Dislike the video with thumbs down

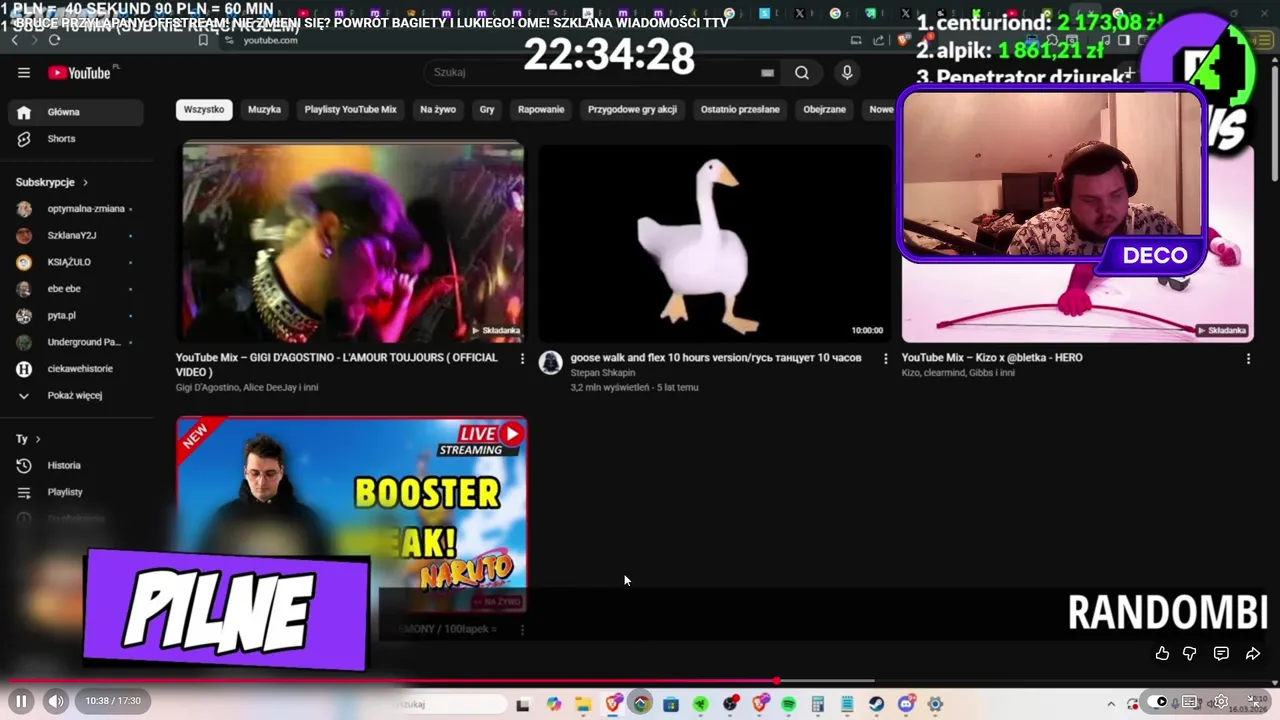1190,653
